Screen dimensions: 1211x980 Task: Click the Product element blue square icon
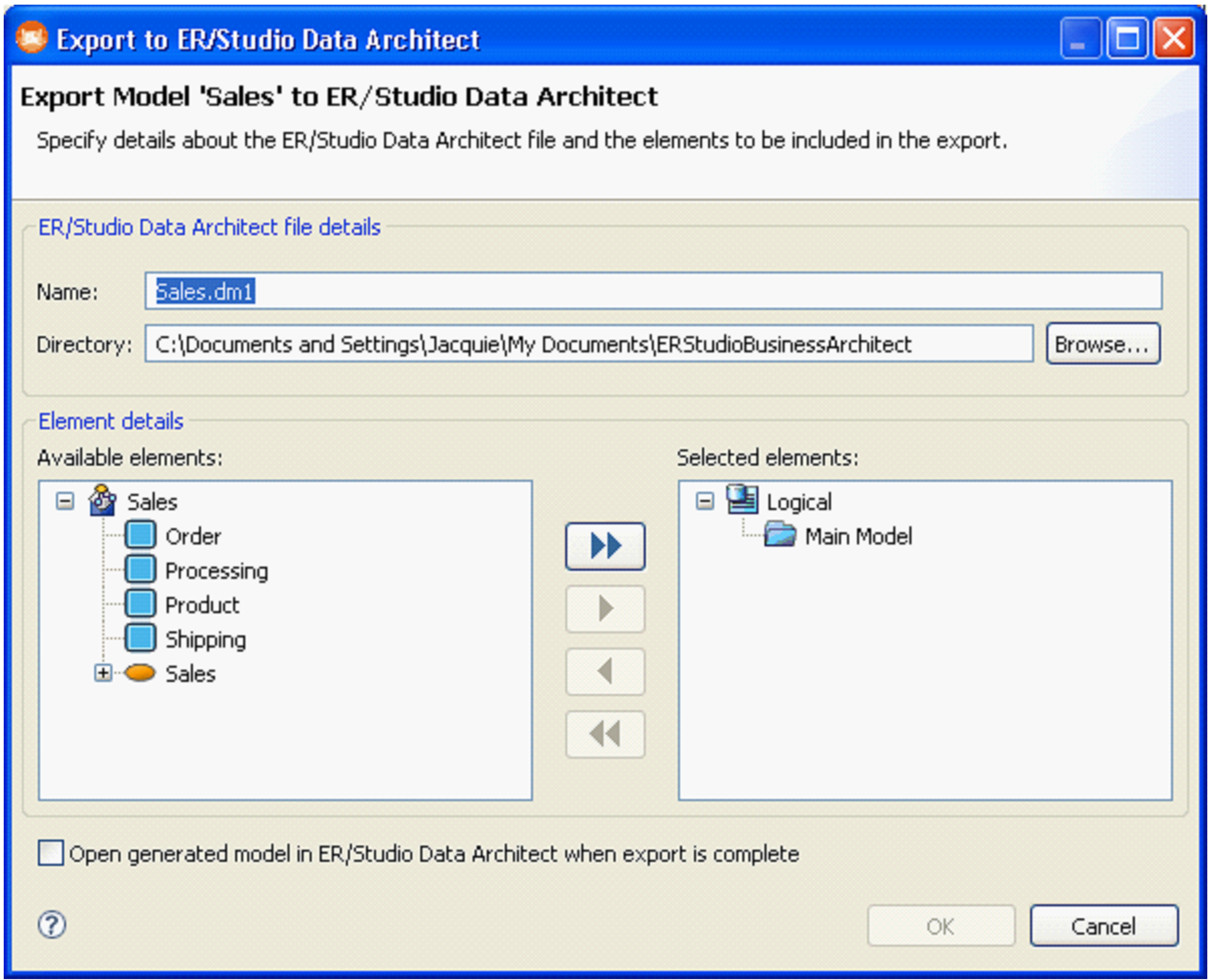(140, 604)
